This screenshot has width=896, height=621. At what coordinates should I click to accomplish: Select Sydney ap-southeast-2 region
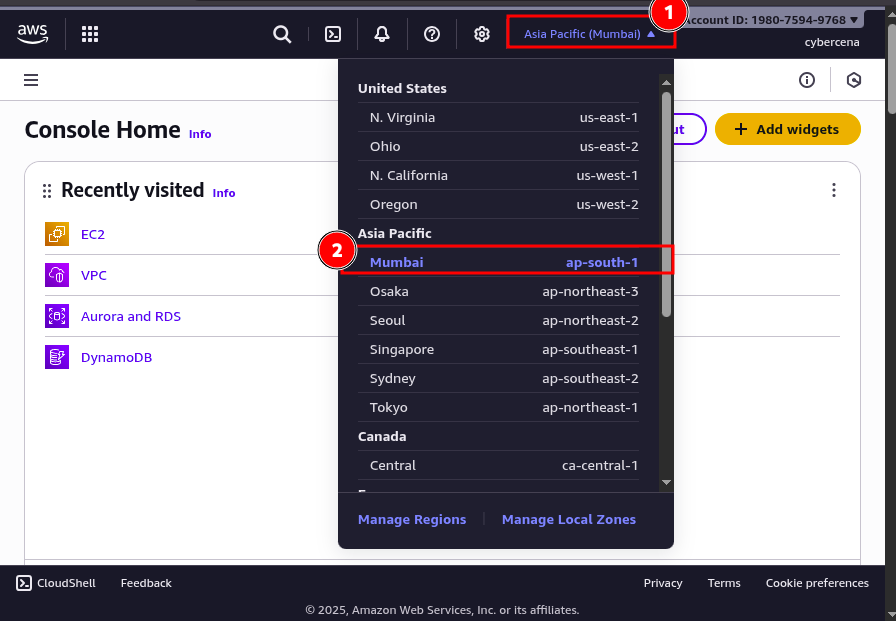(498, 379)
